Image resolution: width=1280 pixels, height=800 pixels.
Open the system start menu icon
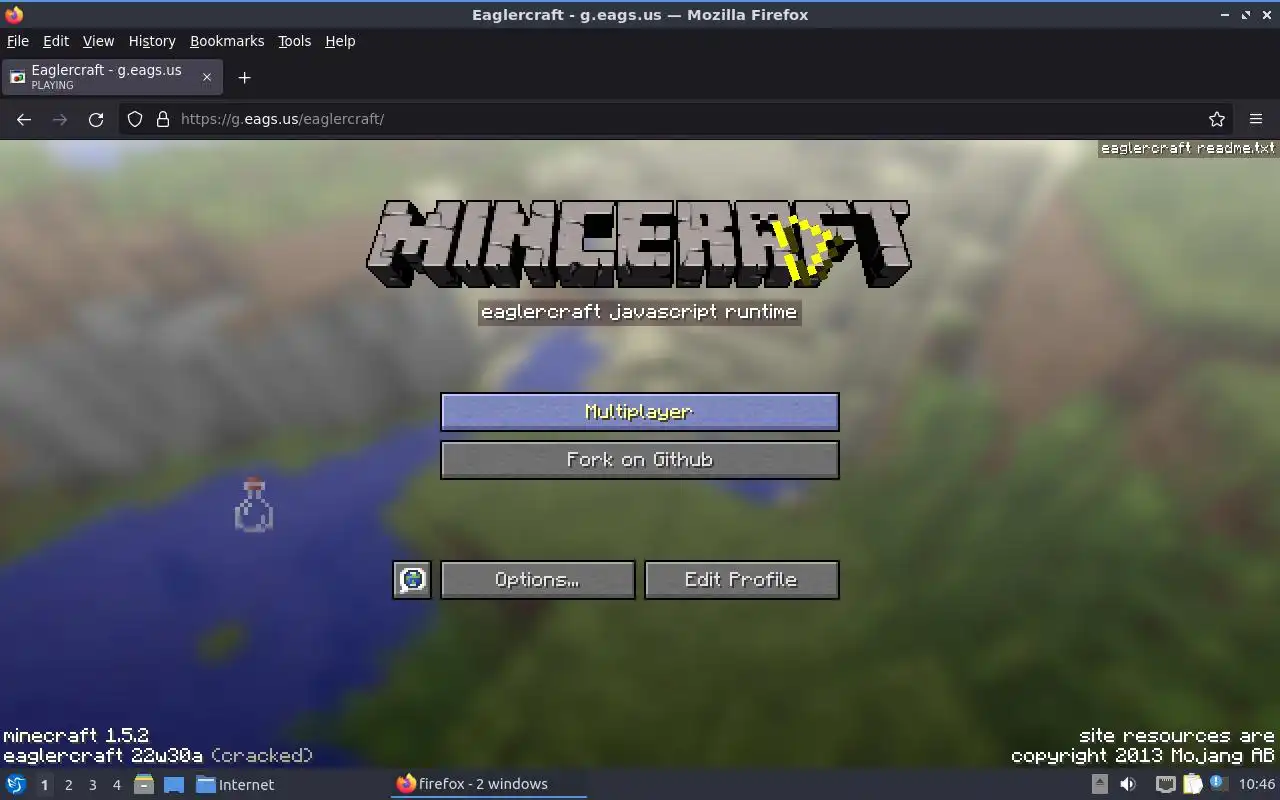click(x=16, y=785)
